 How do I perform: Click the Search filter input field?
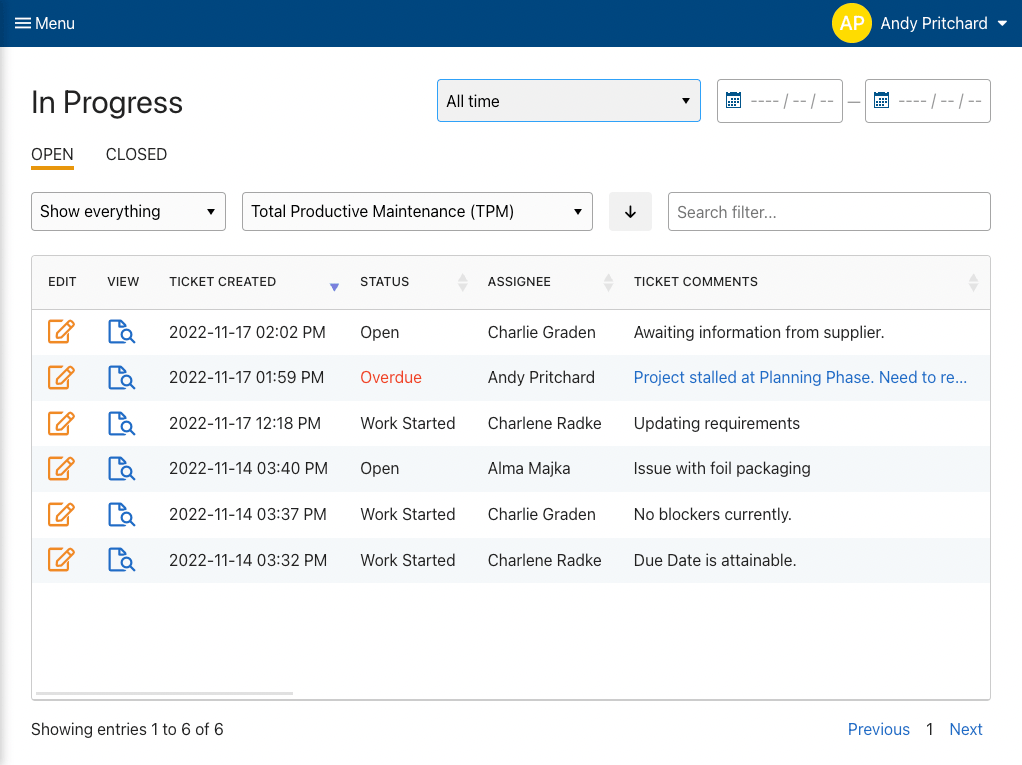(x=828, y=211)
